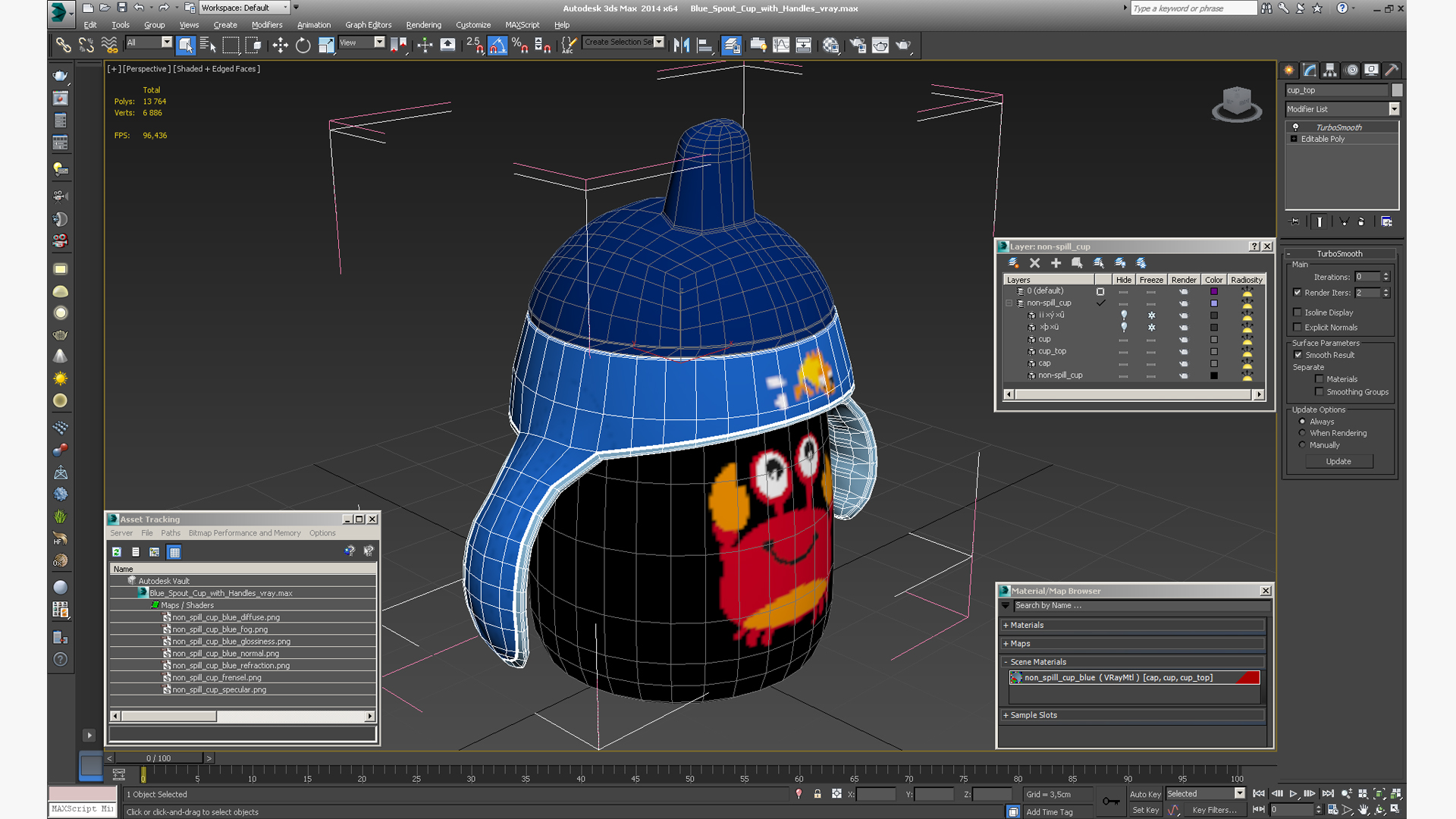Enable Separate by Smoothing Groups checkbox
The image size is (1456, 819).
[x=1319, y=392]
